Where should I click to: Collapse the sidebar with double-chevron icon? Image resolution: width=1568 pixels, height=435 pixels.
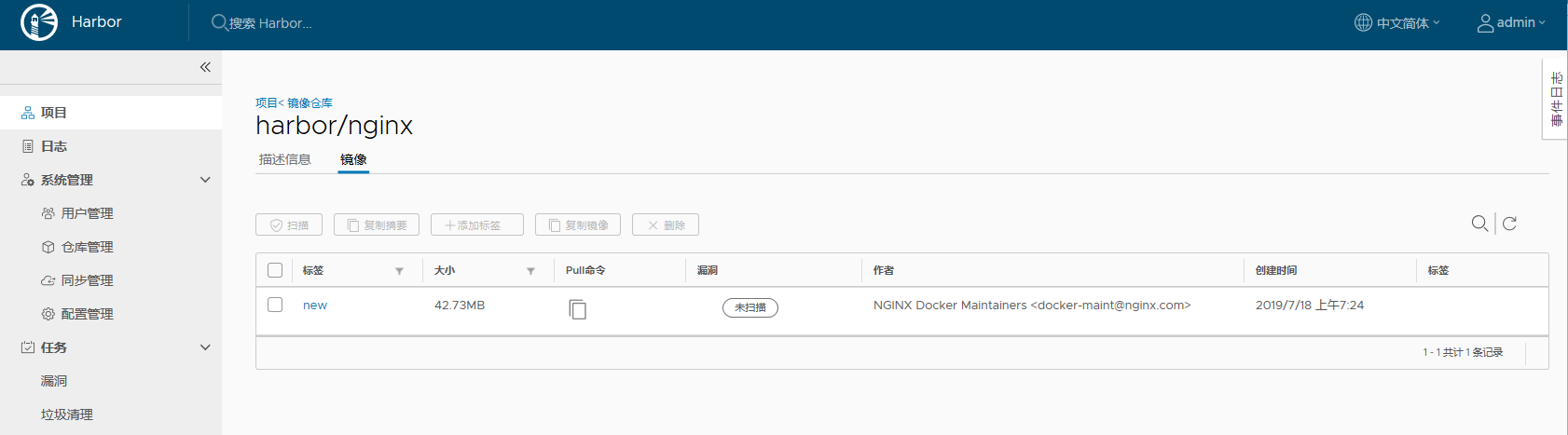[205, 67]
